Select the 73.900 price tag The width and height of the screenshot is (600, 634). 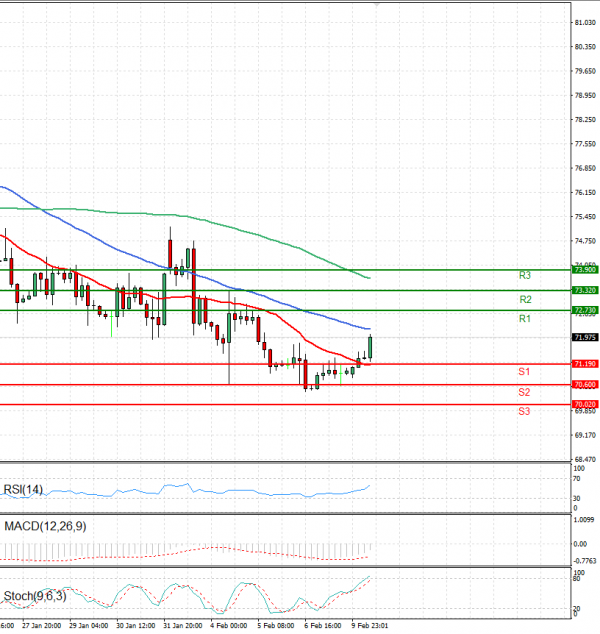click(585, 270)
